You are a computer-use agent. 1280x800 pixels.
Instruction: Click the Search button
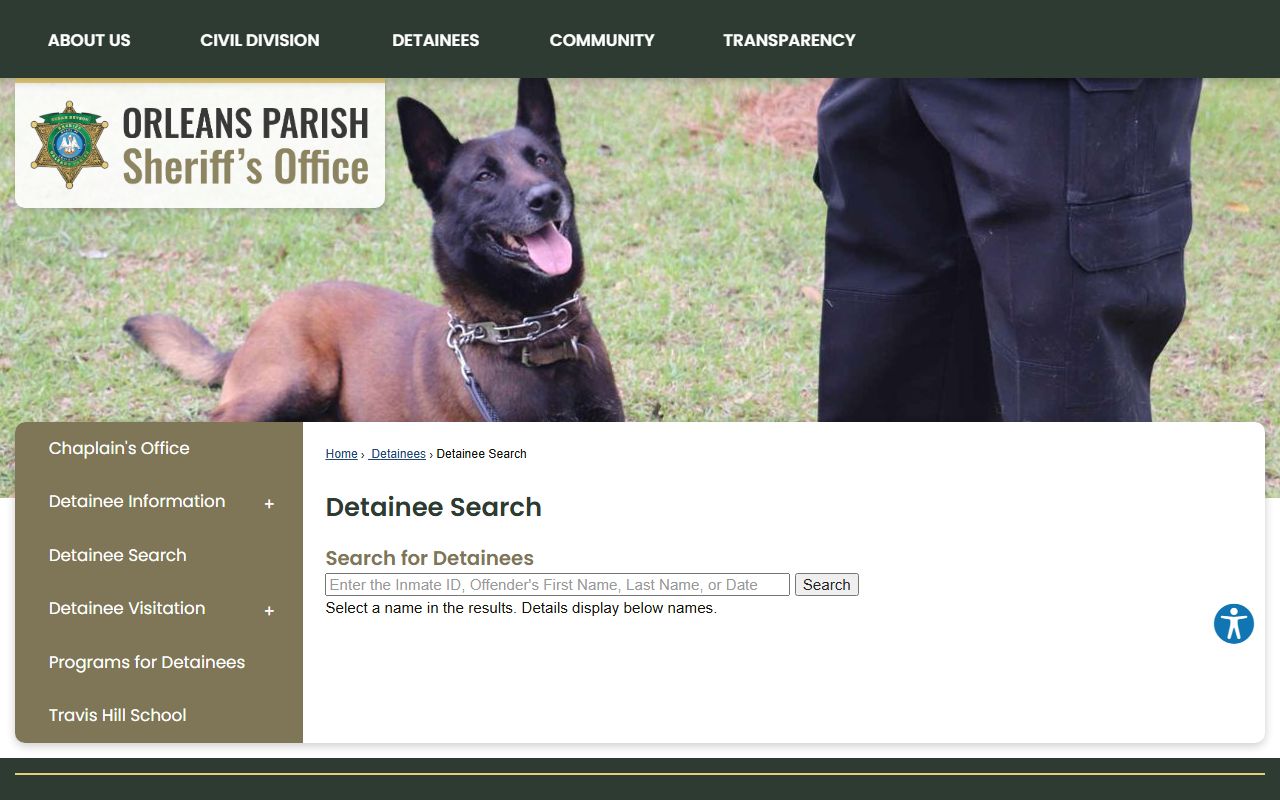click(826, 585)
